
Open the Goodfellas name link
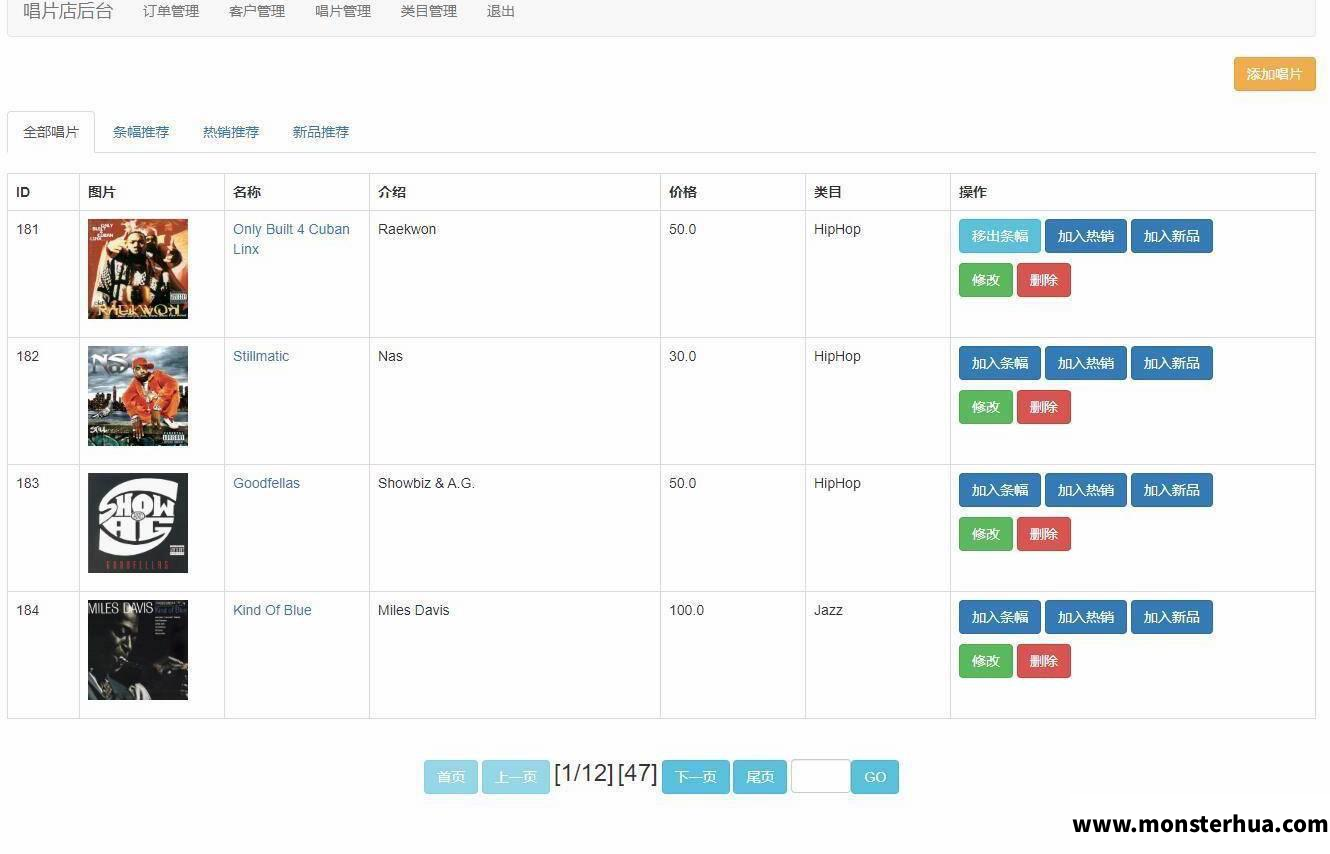tap(266, 483)
